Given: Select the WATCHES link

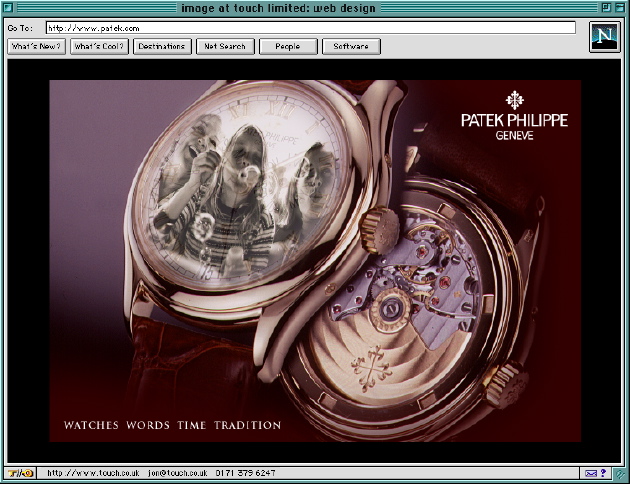Looking at the screenshot, I should point(91,425).
